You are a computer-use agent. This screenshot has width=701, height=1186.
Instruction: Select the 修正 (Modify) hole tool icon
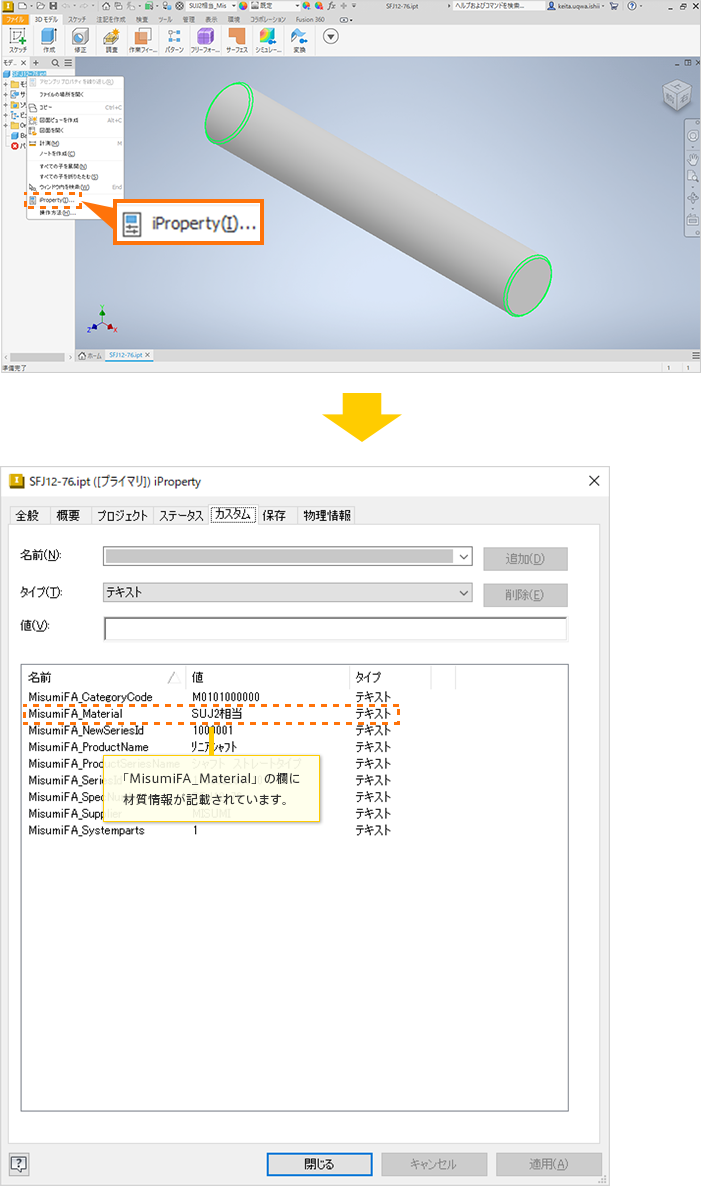click(79, 38)
